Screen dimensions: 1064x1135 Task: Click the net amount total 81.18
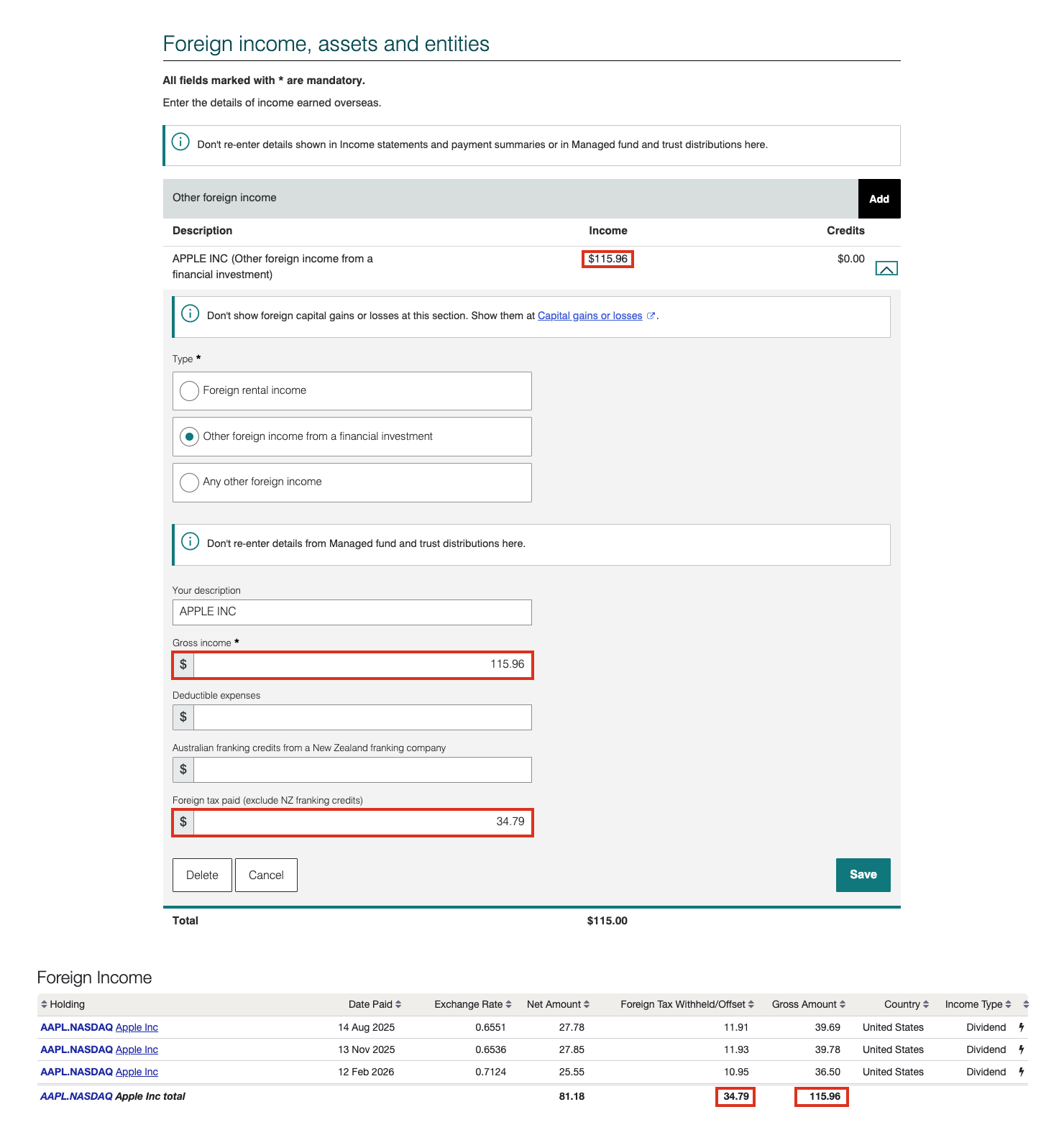(572, 1097)
